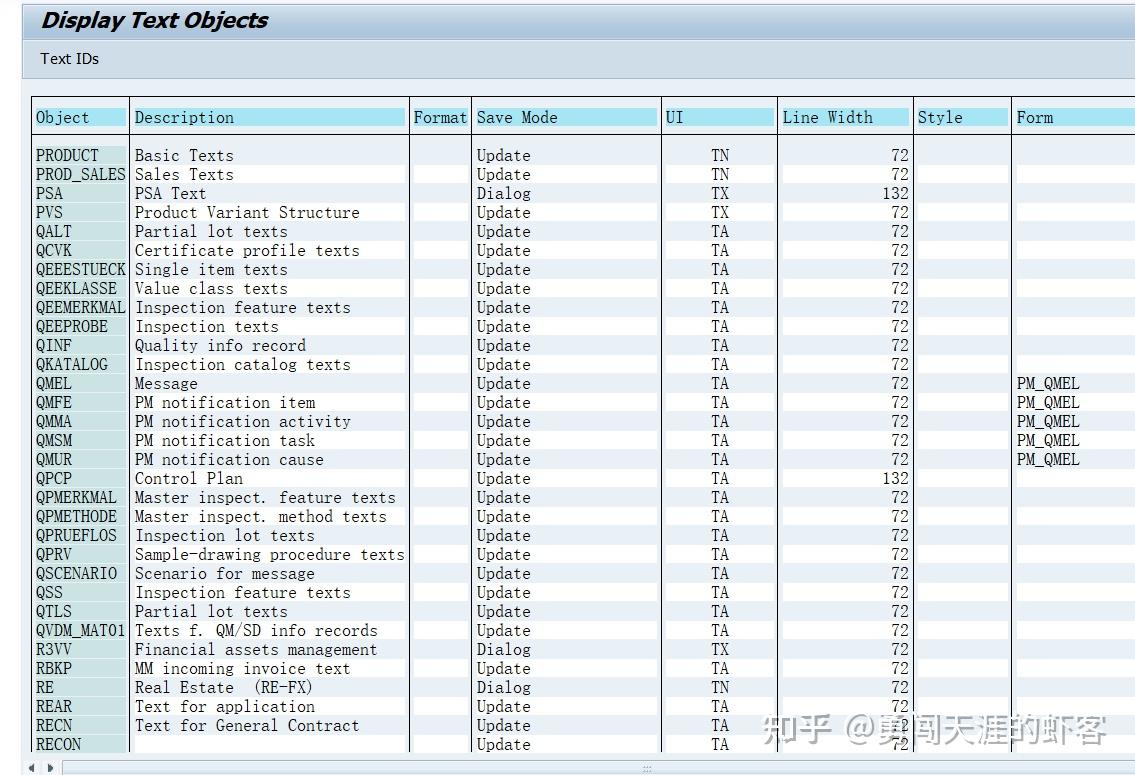Select the QPRV object row
The height and width of the screenshot is (775, 1135).
(x=80, y=554)
